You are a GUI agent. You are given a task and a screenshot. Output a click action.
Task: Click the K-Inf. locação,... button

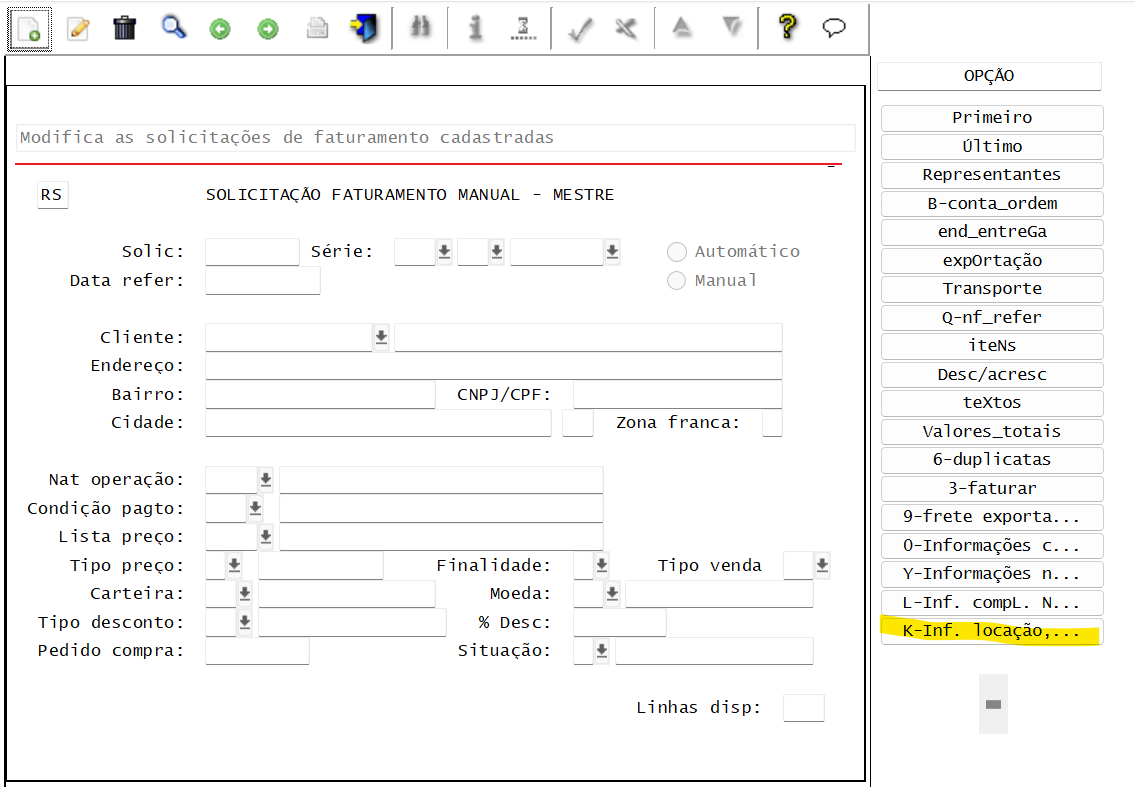[x=992, y=631]
